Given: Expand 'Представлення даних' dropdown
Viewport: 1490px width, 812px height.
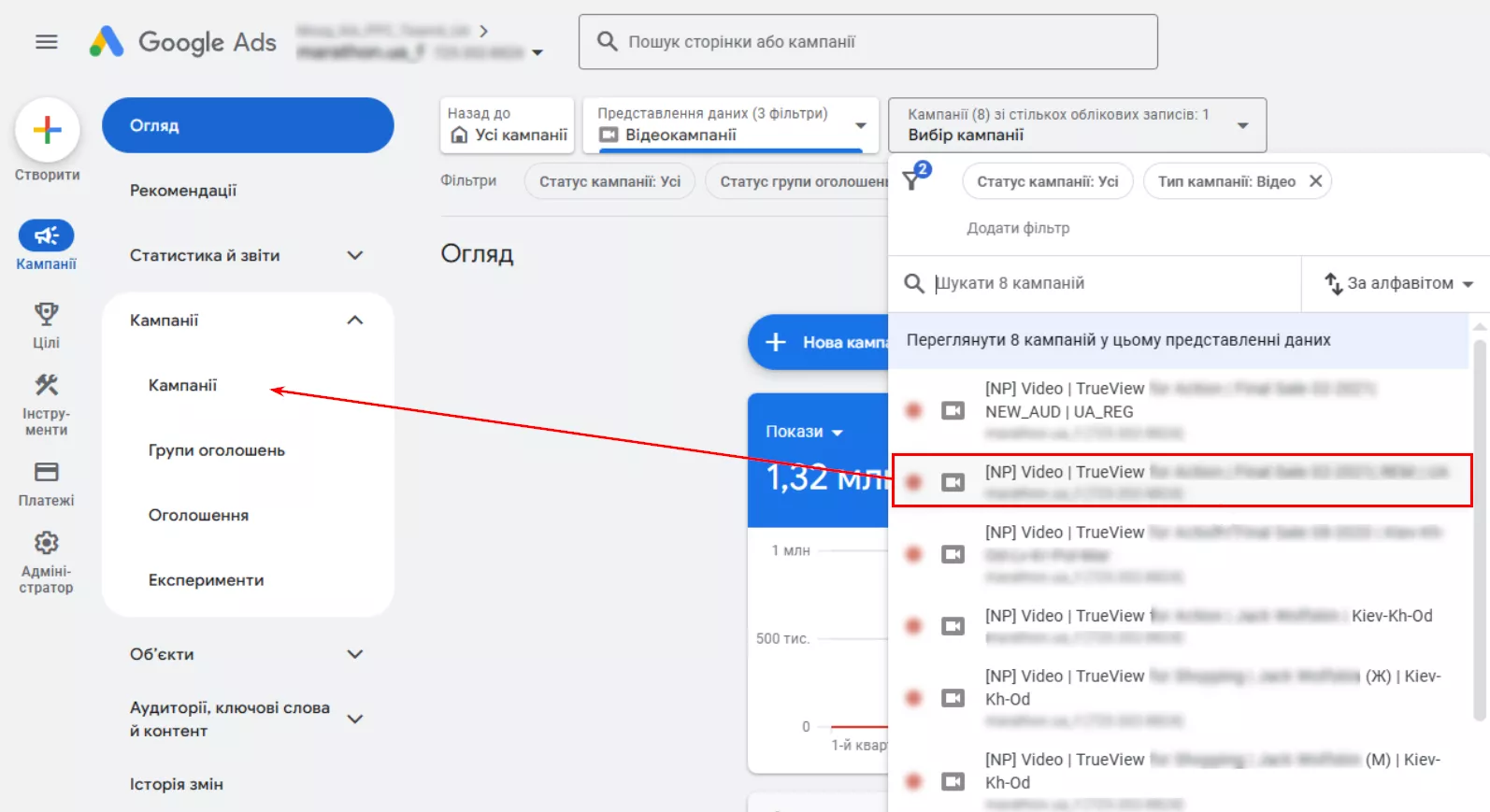Looking at the screenshot, I should [x=861, y=125].
